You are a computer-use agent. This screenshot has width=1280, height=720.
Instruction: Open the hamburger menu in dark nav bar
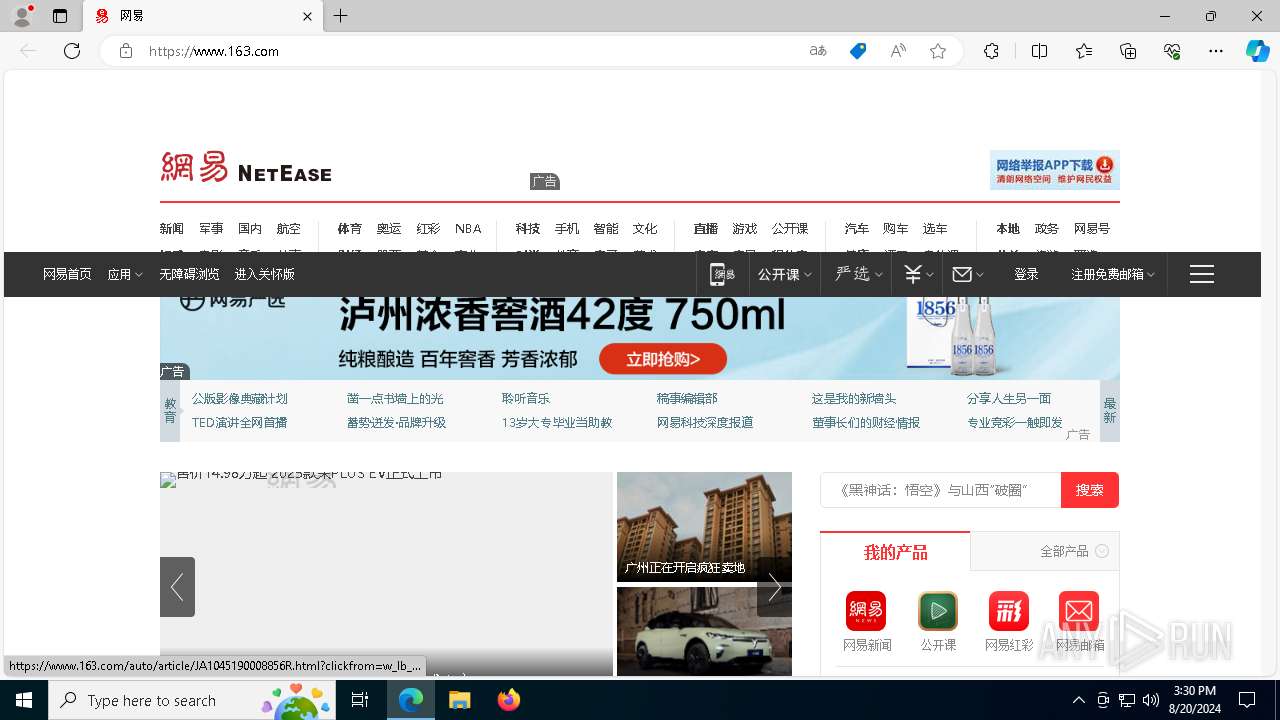coord(1202,274)
